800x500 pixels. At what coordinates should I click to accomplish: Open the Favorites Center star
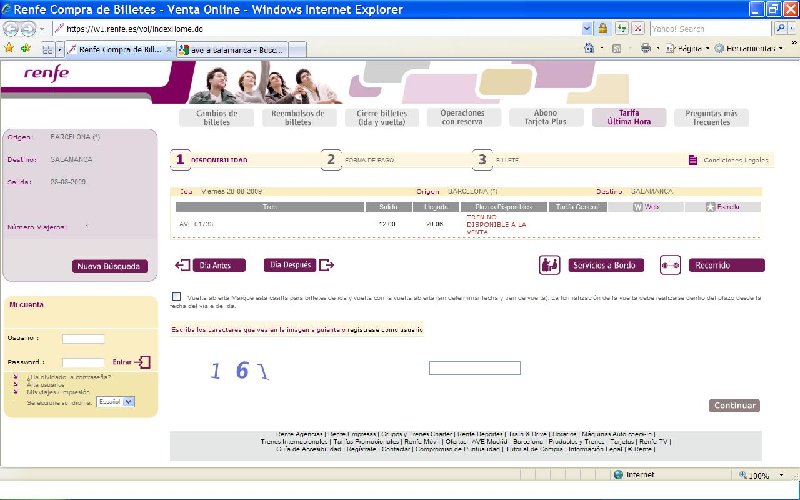(9, 48)
